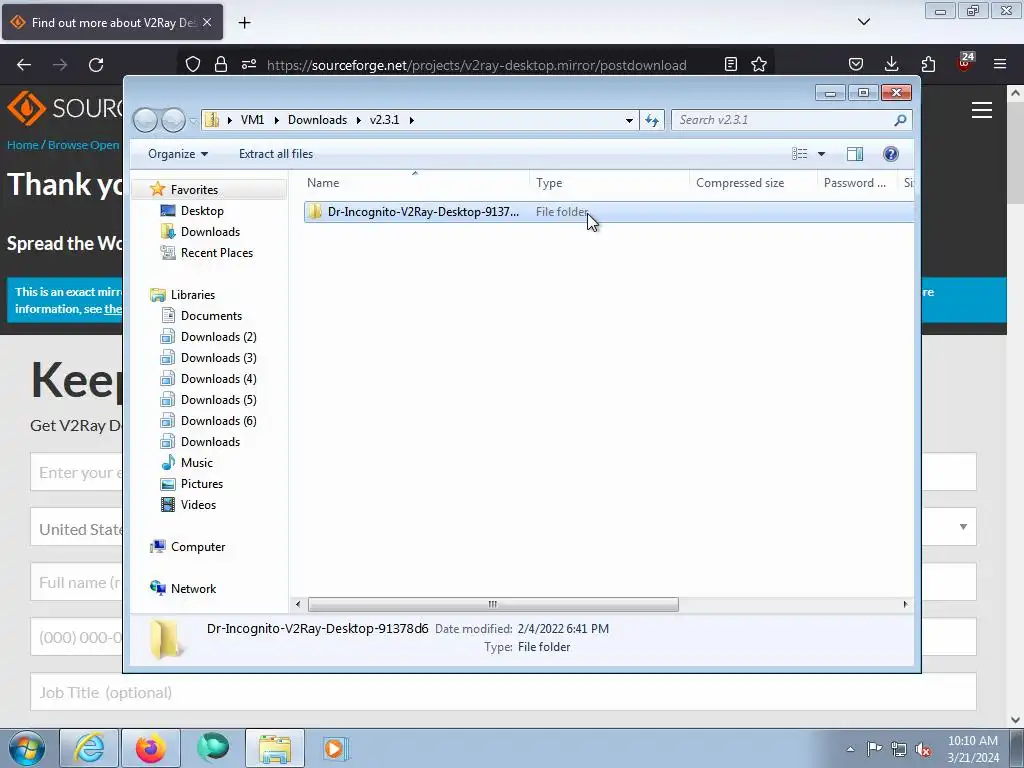This screenshot has height=768, width=1024.
Task: Open Recent Places
Action: click(216, 253)
